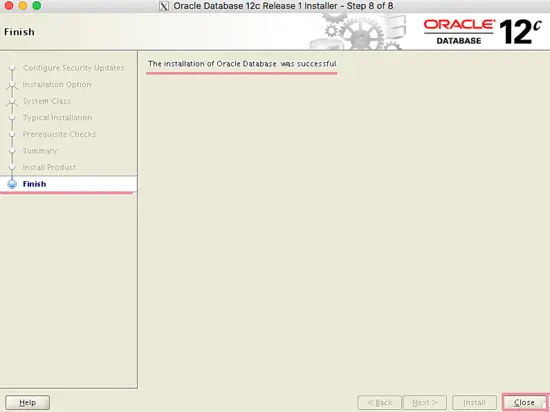The width and height of the screenshot is (550, 412).
Task: Click the installer window title text
Action: coord(283,6)
